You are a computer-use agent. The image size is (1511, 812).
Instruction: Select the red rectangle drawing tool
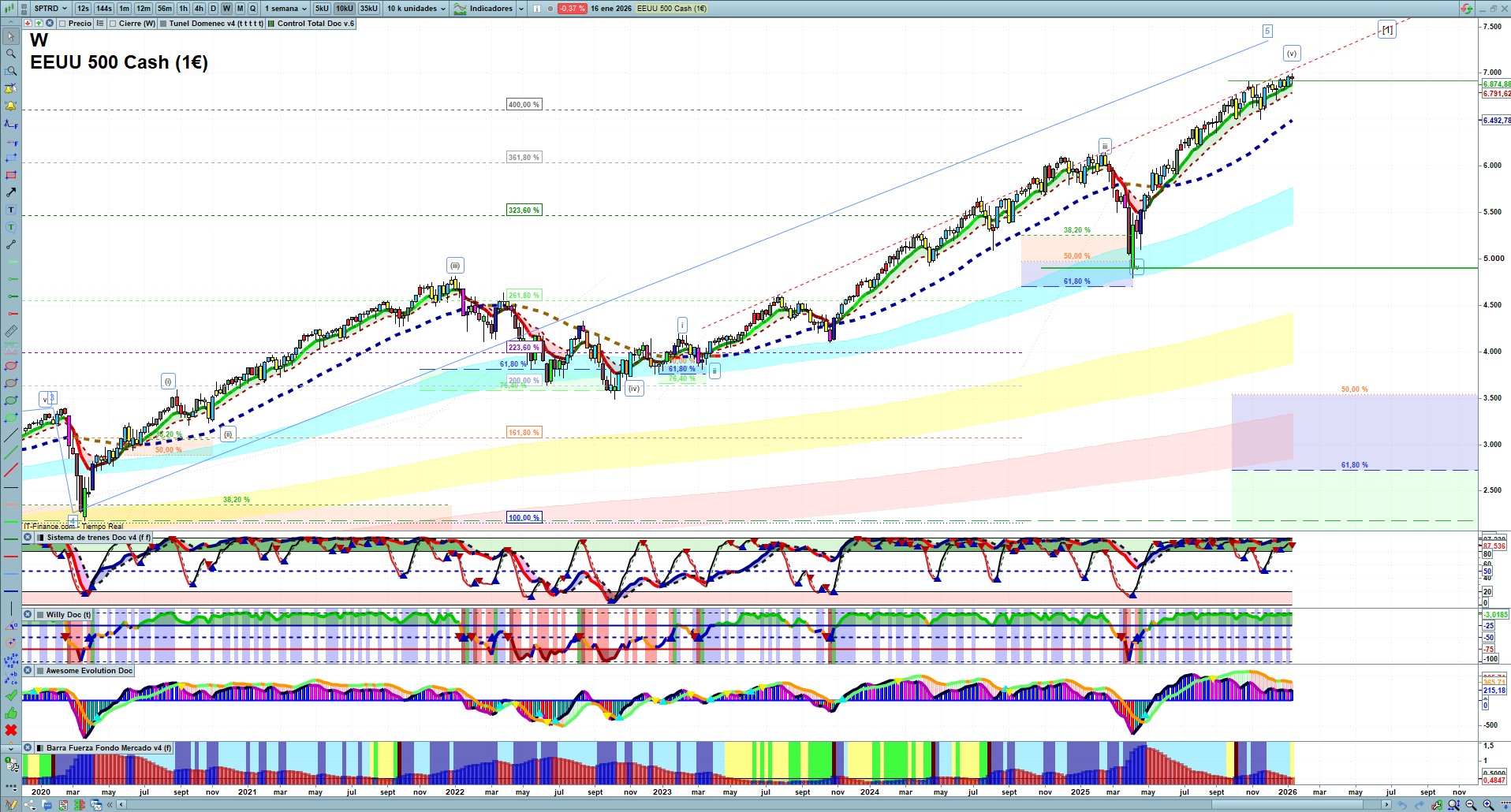[11, 175]
